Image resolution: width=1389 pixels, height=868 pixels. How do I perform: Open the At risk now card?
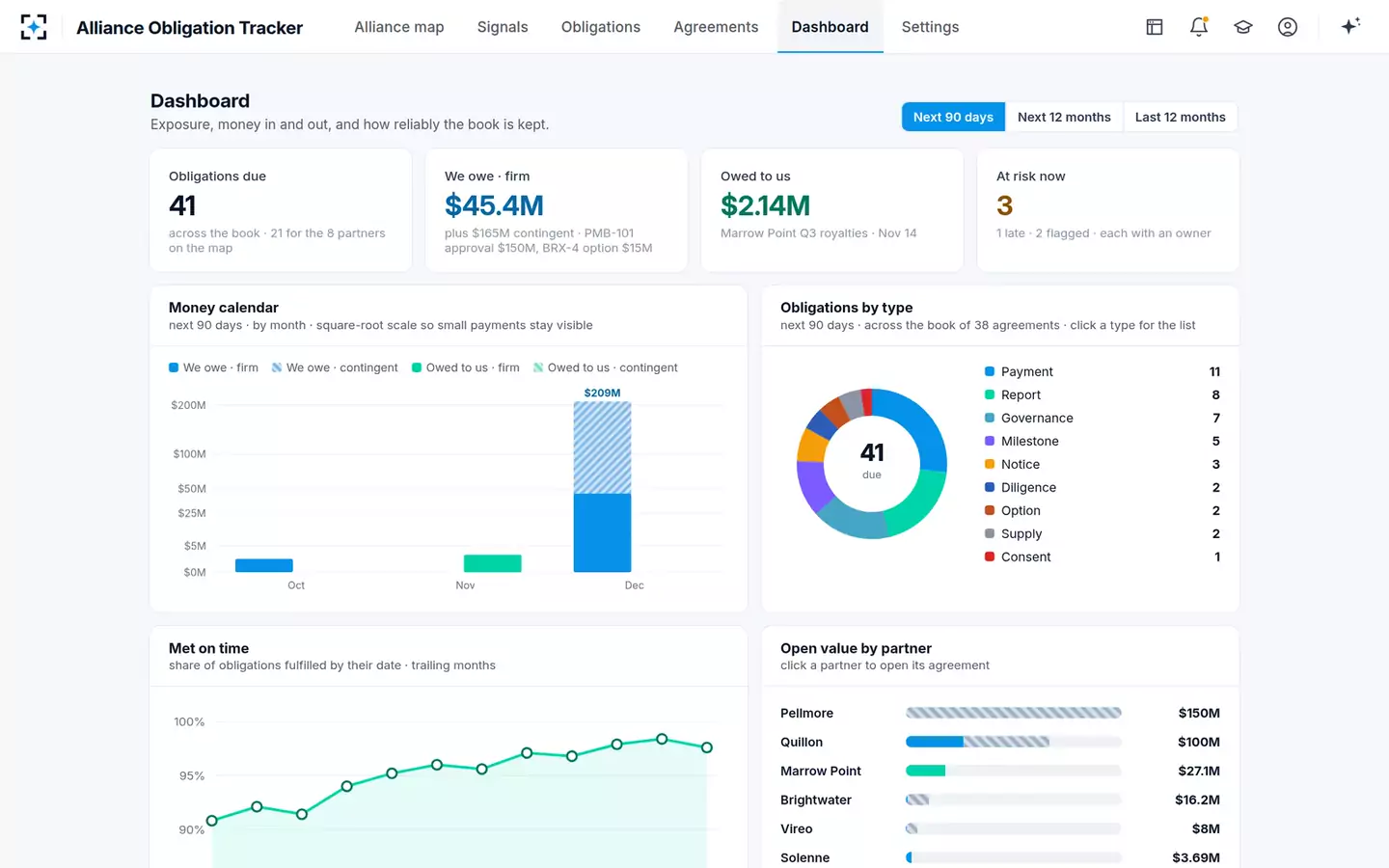point(1108,210)
